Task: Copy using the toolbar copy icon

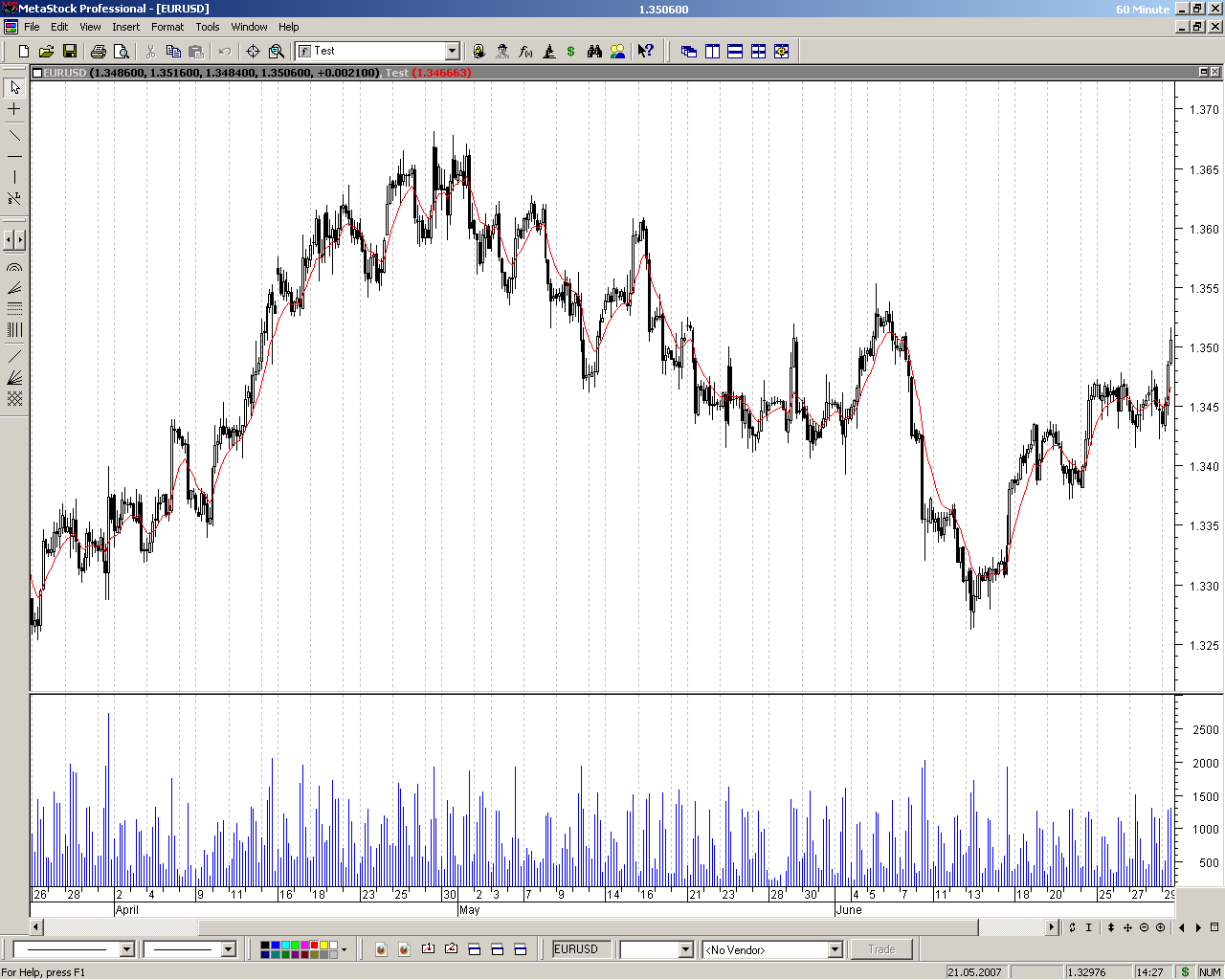Action: [173, 52]
